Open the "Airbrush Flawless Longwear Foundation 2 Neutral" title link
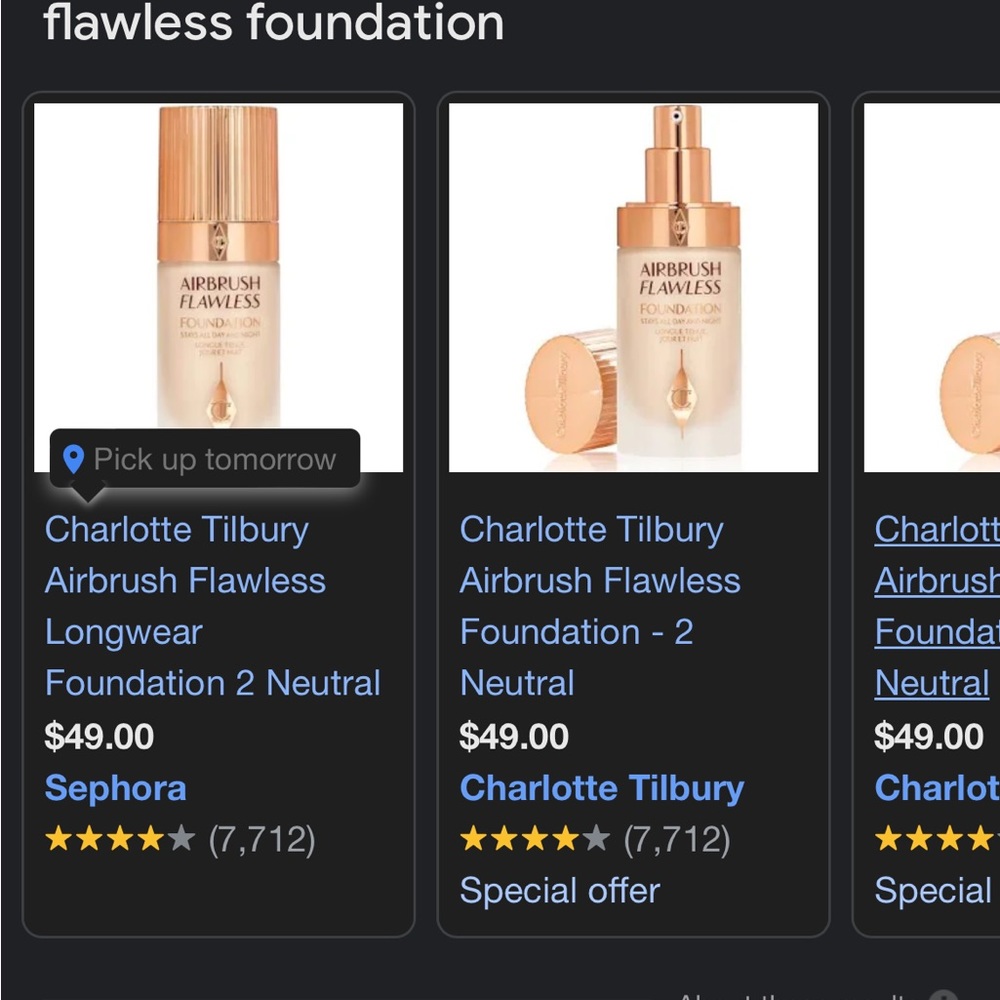Image resolution: width=1000 pixels, height=1000 pixels. point(212,606)
